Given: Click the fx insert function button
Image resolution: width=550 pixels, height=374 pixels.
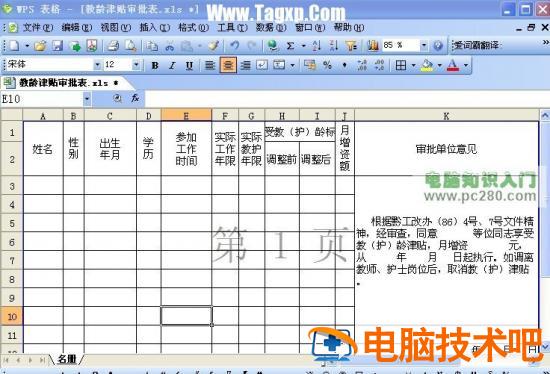Looking at the screenshot, I should coord(135,99).
